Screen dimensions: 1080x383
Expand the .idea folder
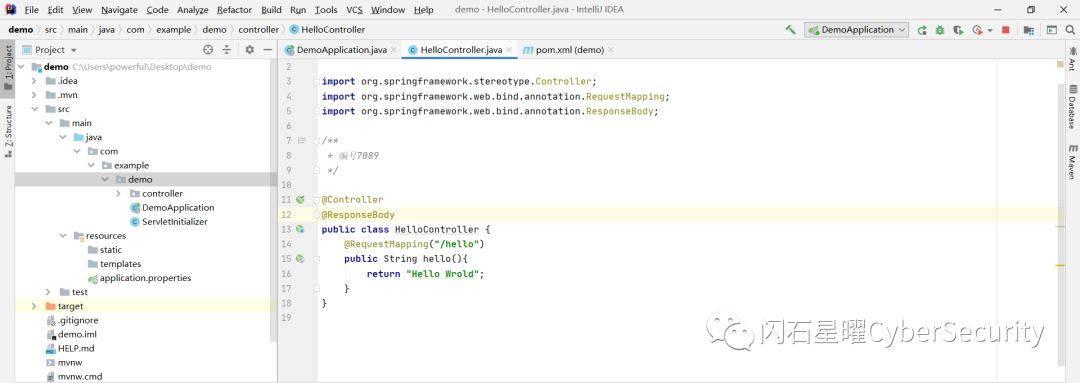click(34, 81)
